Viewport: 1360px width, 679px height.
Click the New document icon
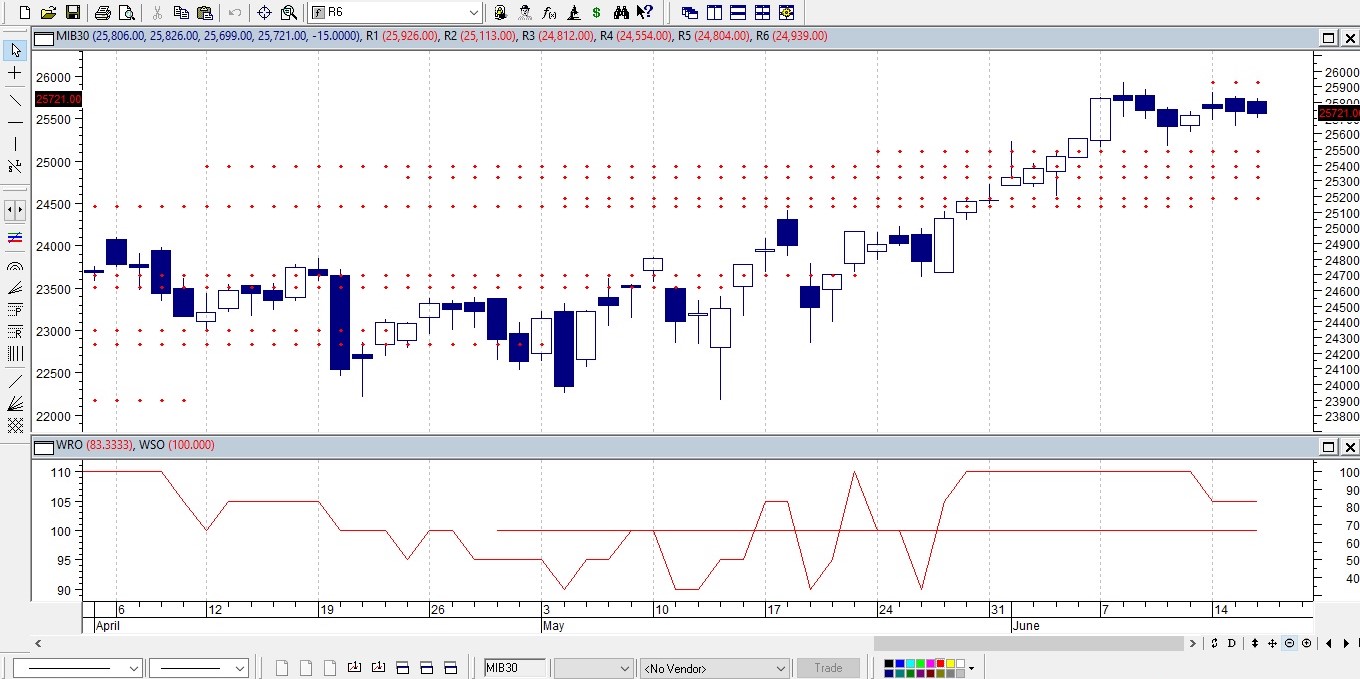click(x=25, y=12)
